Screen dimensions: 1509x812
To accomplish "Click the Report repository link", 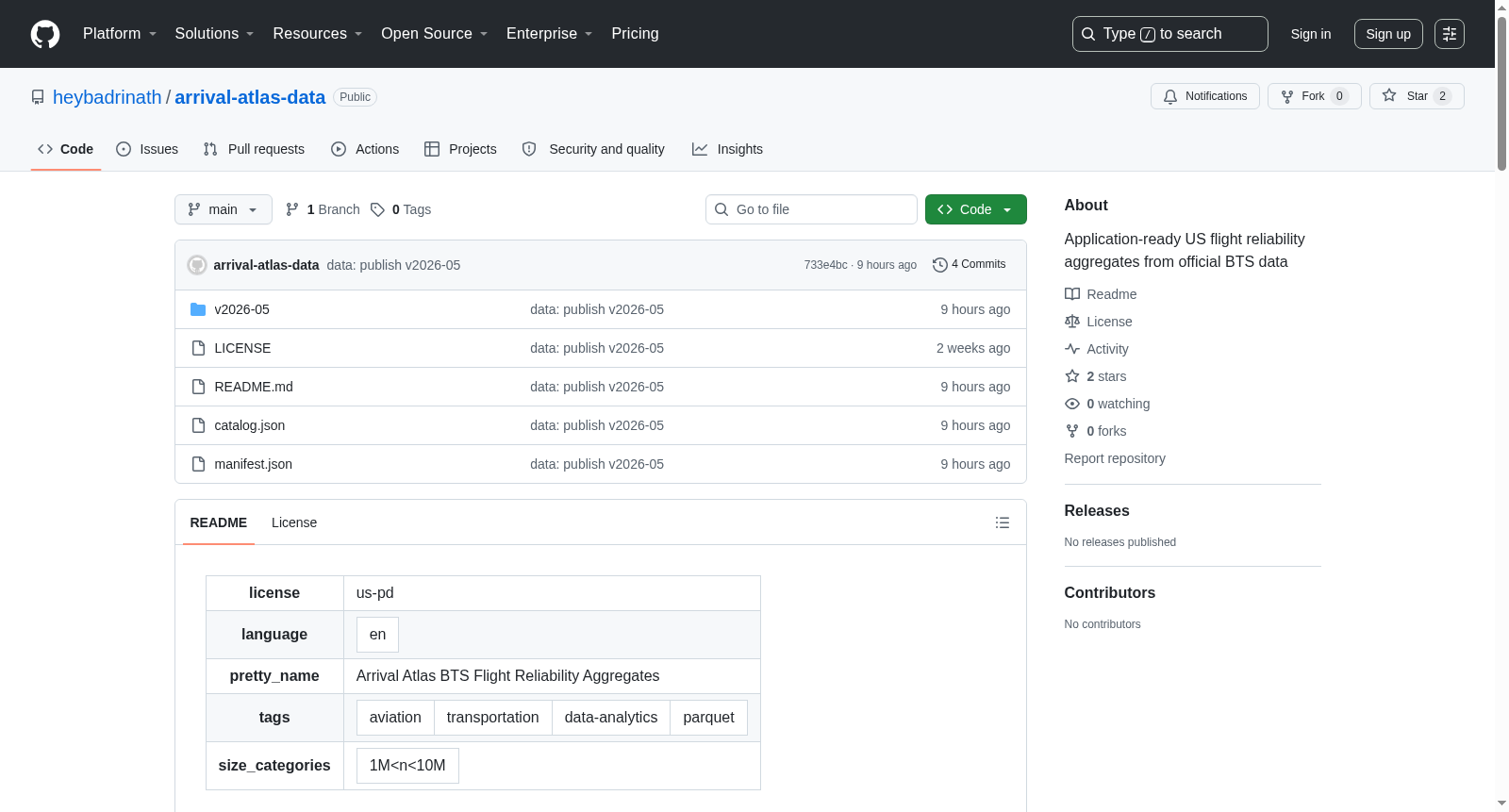I will click(1115, 458).
